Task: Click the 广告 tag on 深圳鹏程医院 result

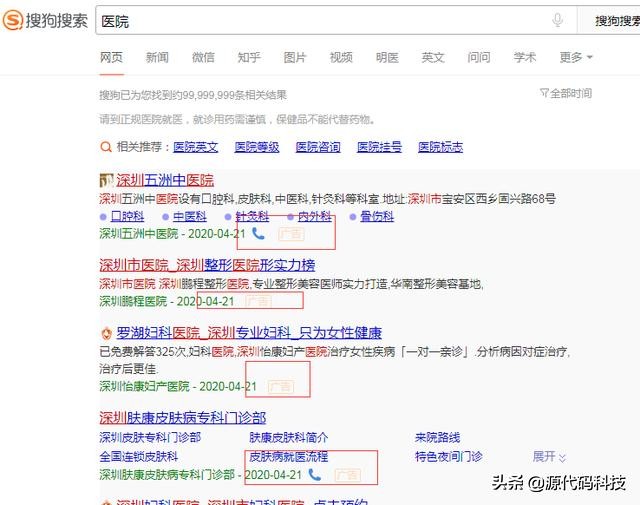Action: pyautogui.click(x=258, y=301)
